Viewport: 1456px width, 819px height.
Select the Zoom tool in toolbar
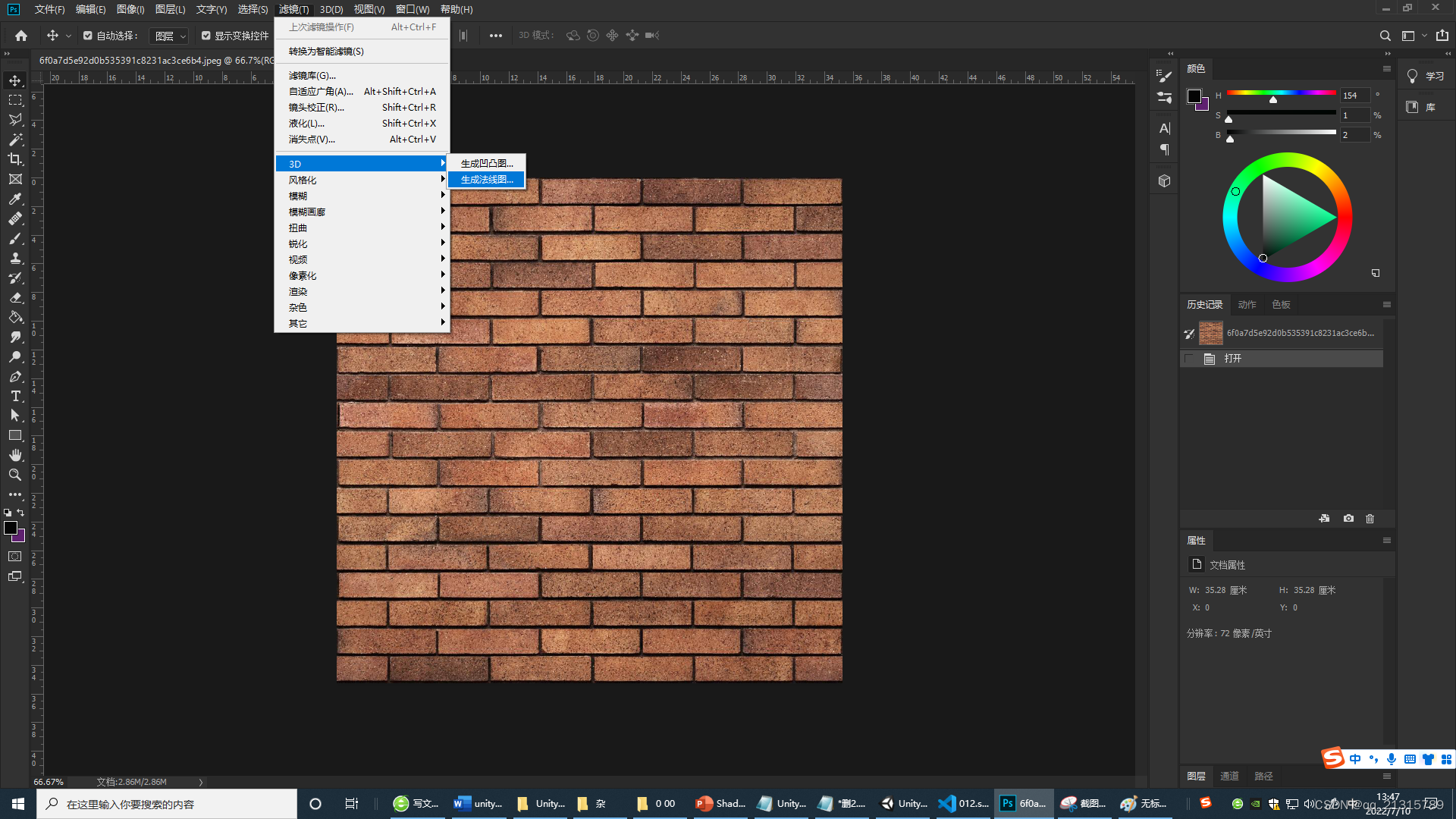(x=15, y=475)
